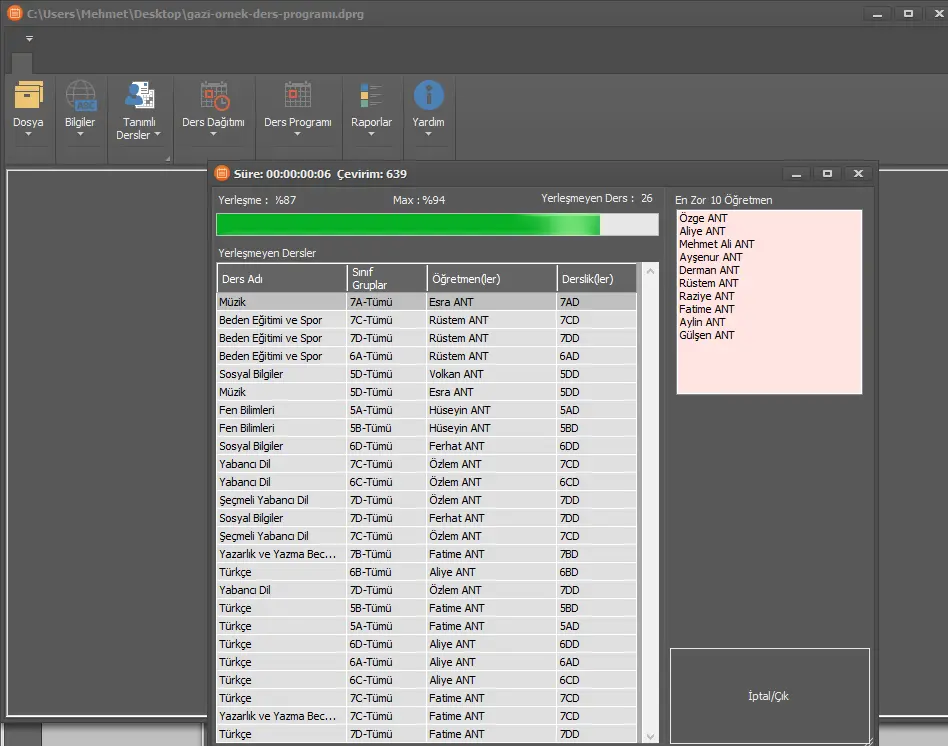Image resolution: width=948 pixels, height=746 pixels.
Task: Sort by the Ders Adı column header
Action: coord(281,278)
